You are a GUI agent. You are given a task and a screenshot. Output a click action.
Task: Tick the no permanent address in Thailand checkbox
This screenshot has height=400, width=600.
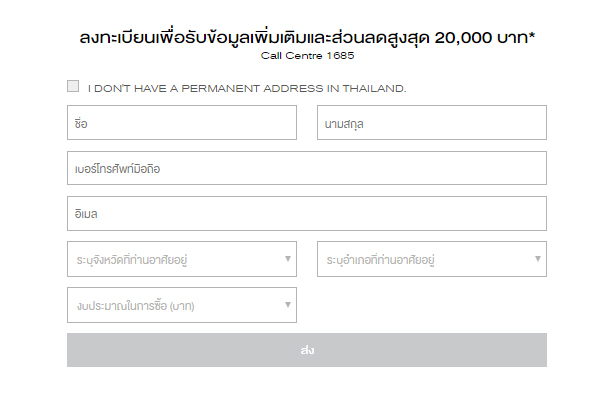[73, 87]
